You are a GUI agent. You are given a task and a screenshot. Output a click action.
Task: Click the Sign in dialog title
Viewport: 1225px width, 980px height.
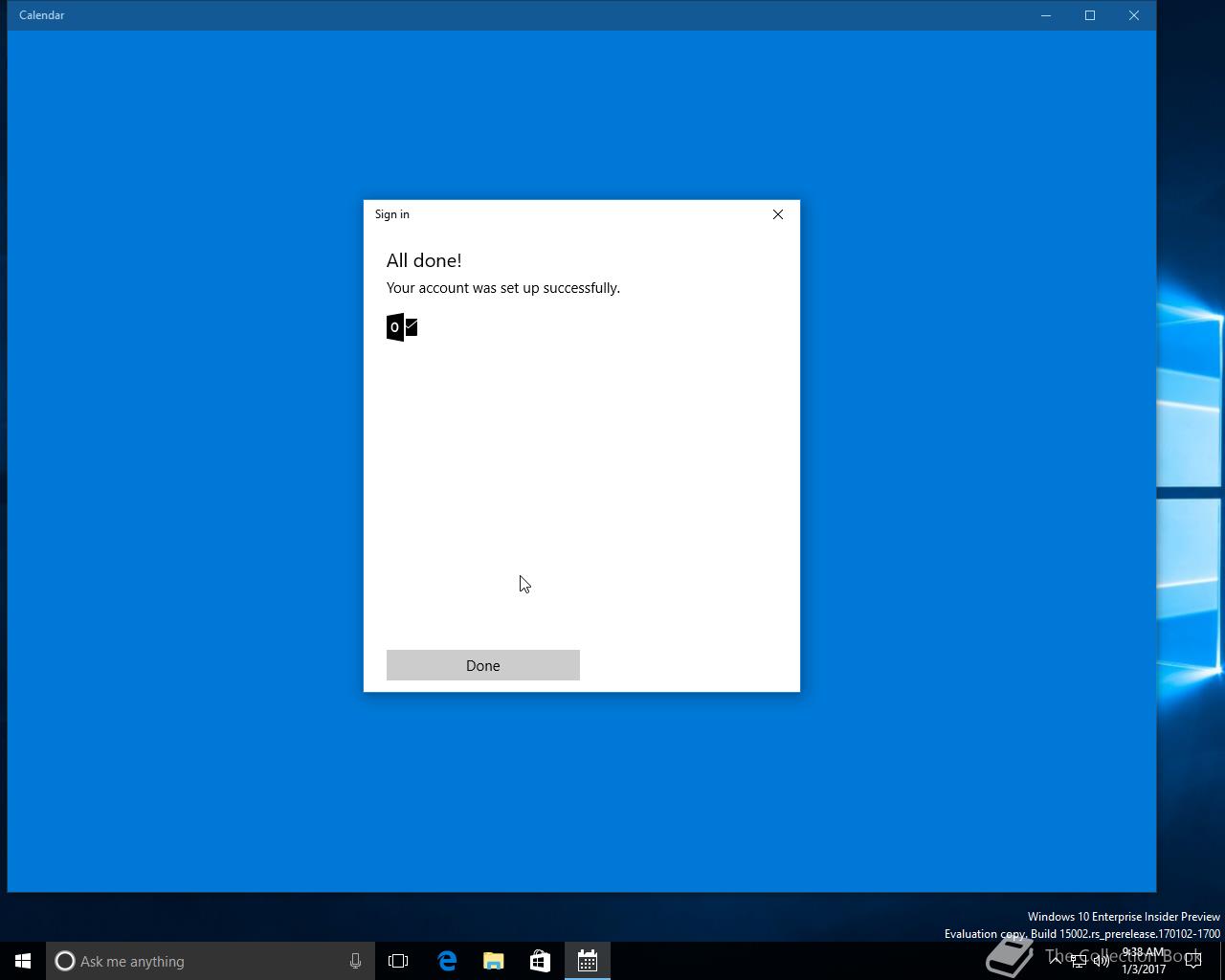coord(392,214)
